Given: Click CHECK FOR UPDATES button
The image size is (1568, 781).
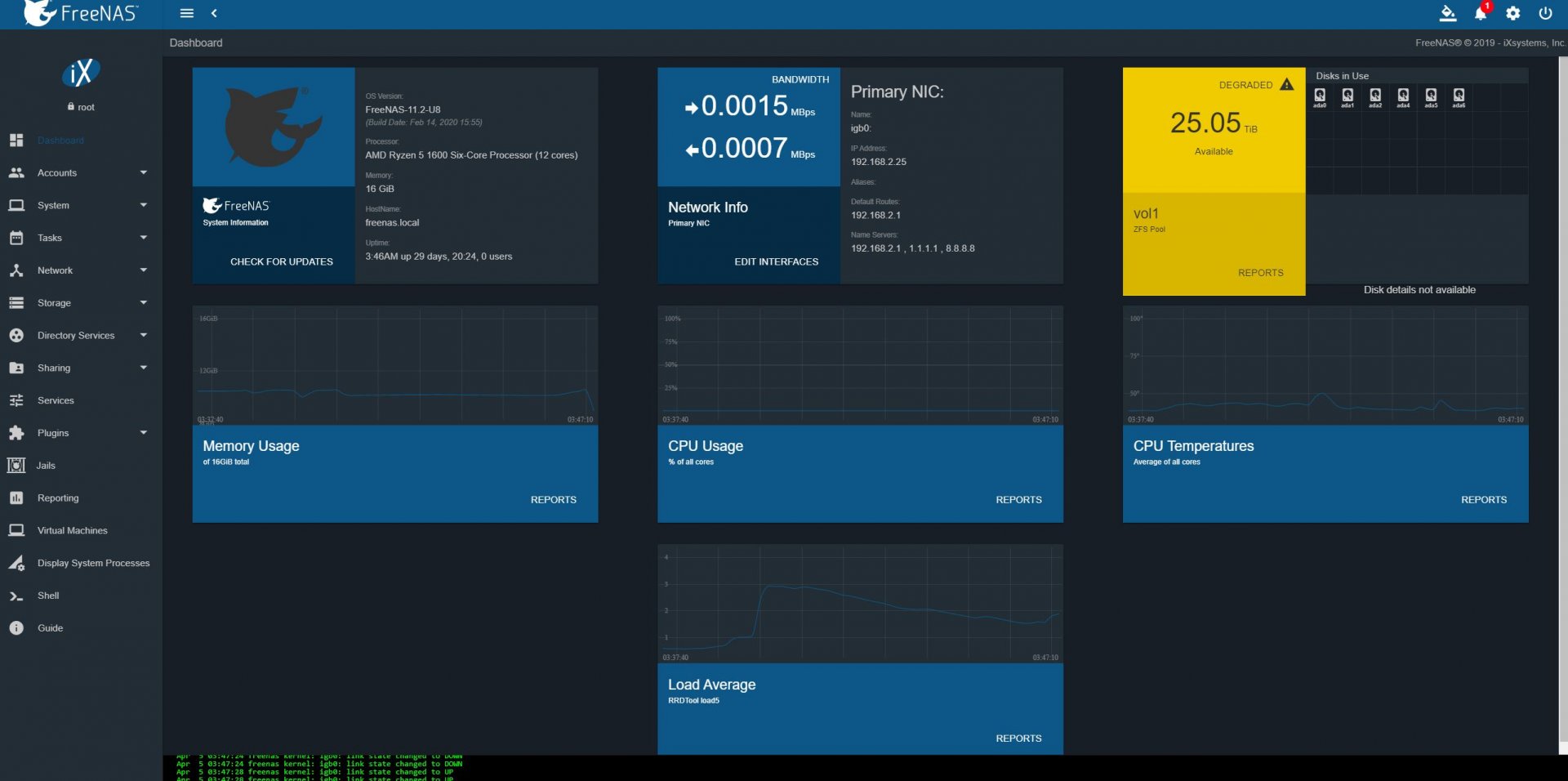Looking at the screenshot, I should [x=282, y=261].
